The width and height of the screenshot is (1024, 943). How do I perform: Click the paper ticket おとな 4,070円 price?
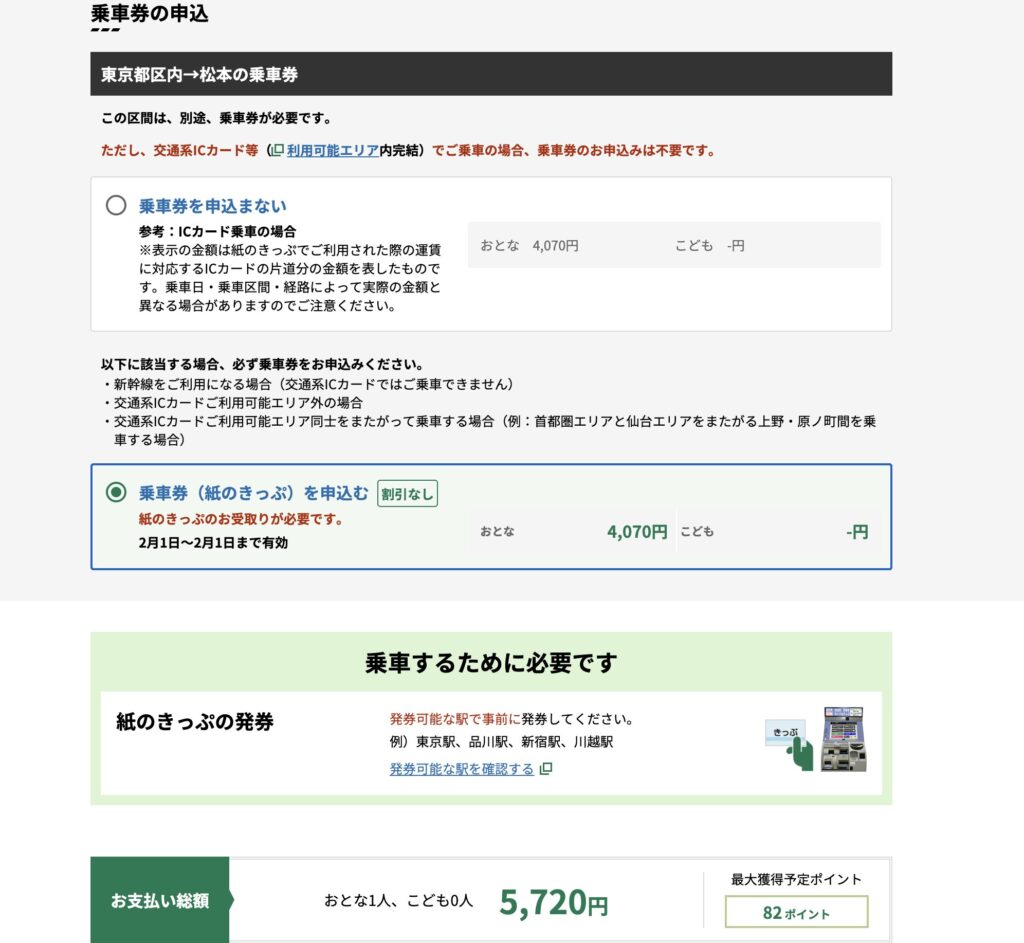pyautogui.click(x=636, y=532)
